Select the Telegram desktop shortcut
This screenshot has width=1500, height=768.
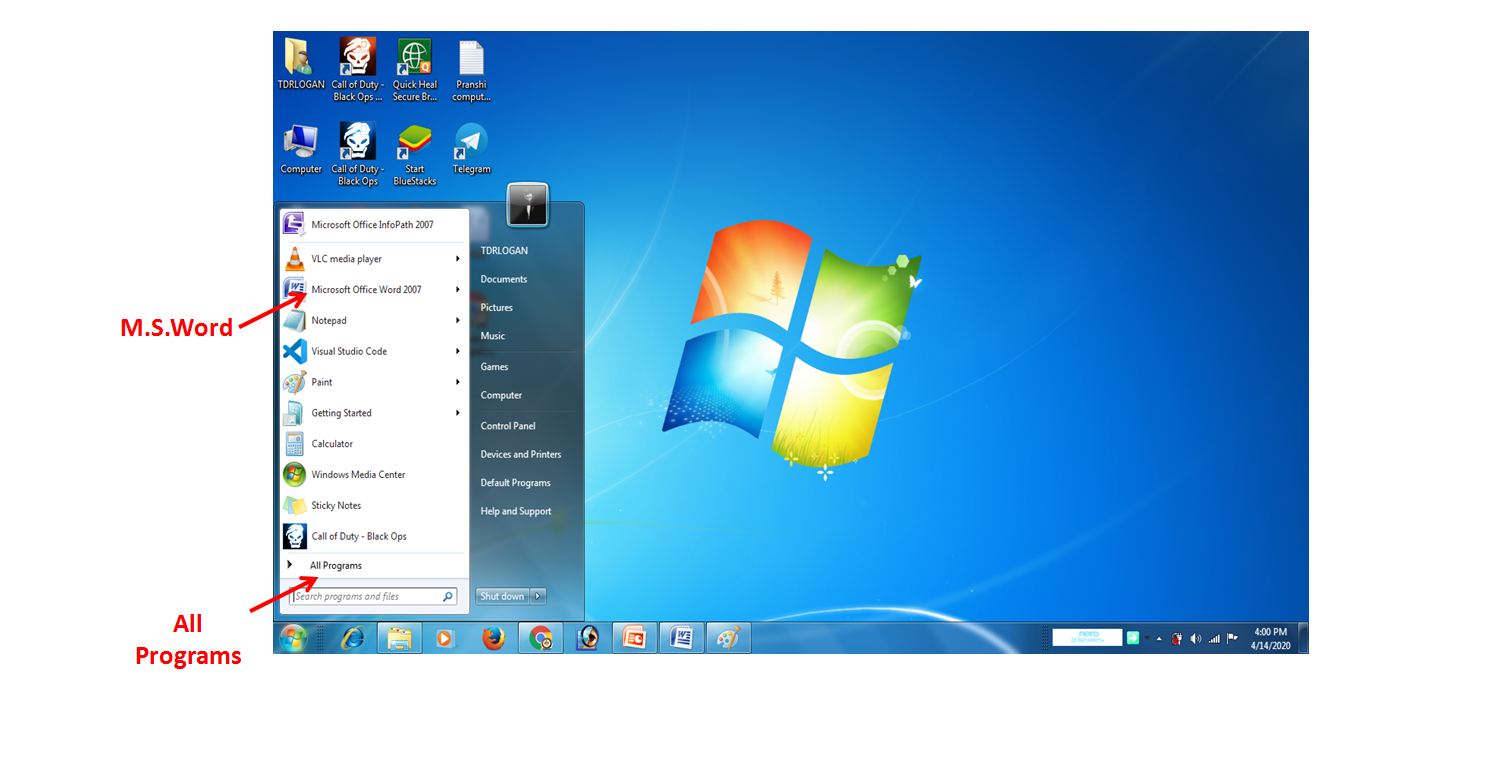click(x=471, y=149)
